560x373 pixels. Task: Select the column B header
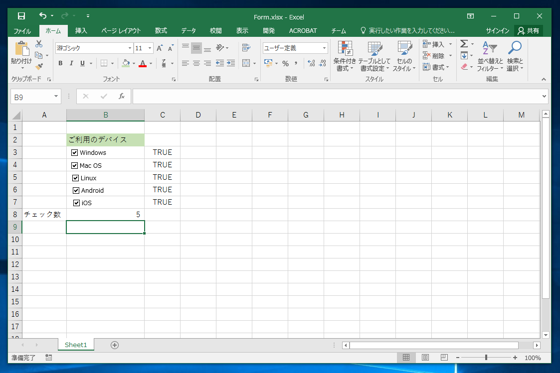pos(105,115)
